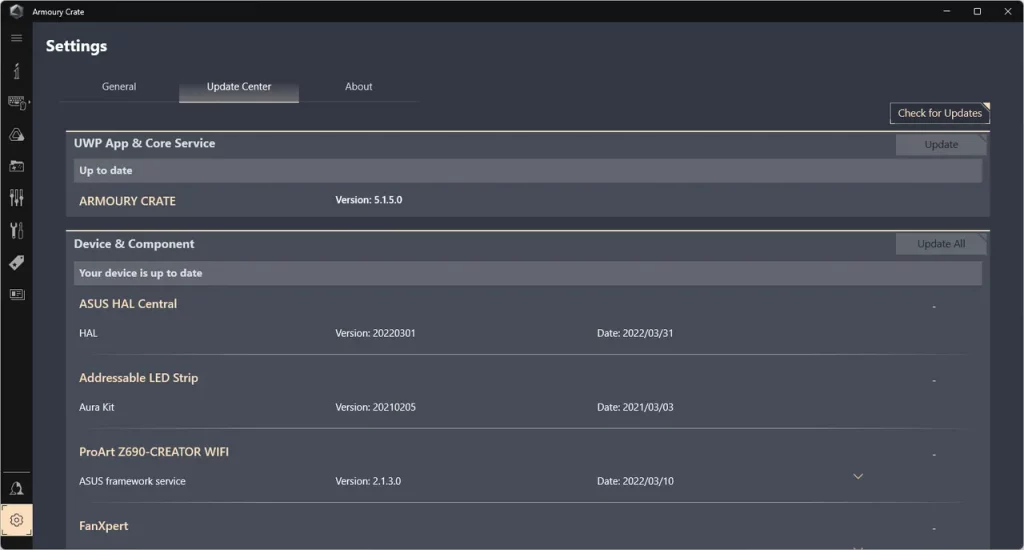Click 'Version: 20220301' text
Viewport: 1024px width, 550px height.
(376, 333)
